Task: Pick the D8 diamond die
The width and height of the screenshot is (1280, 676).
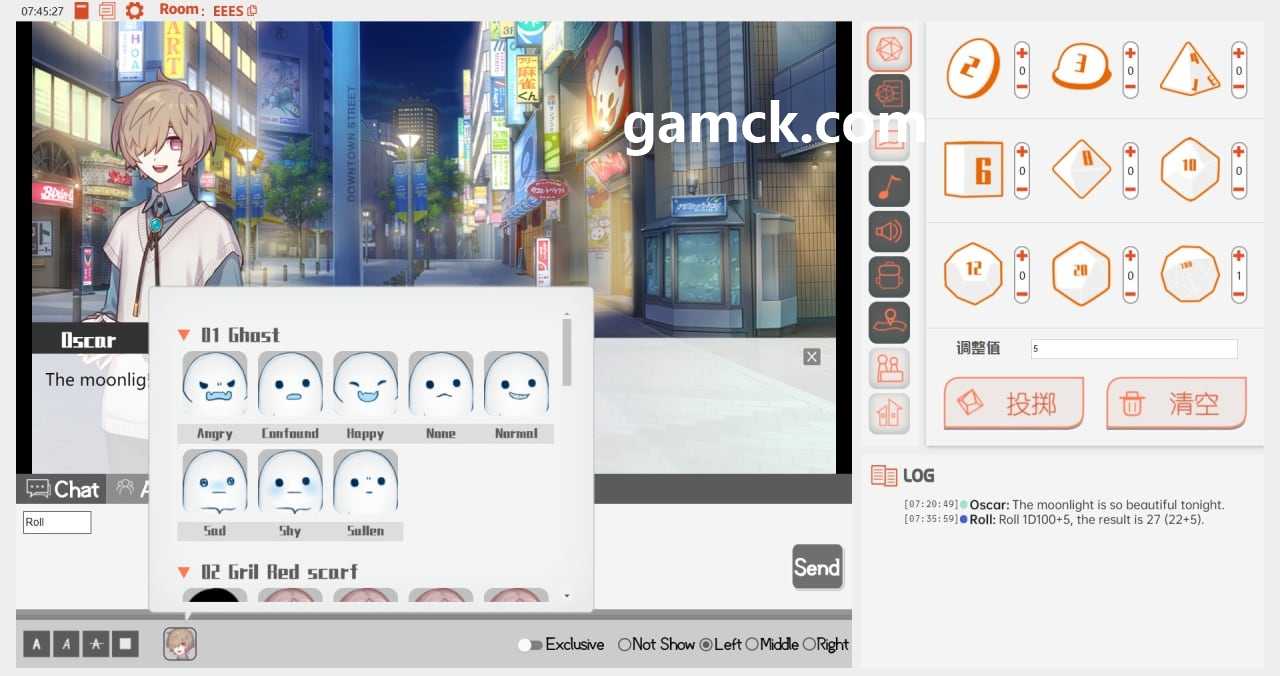Action: point(1081,168)
